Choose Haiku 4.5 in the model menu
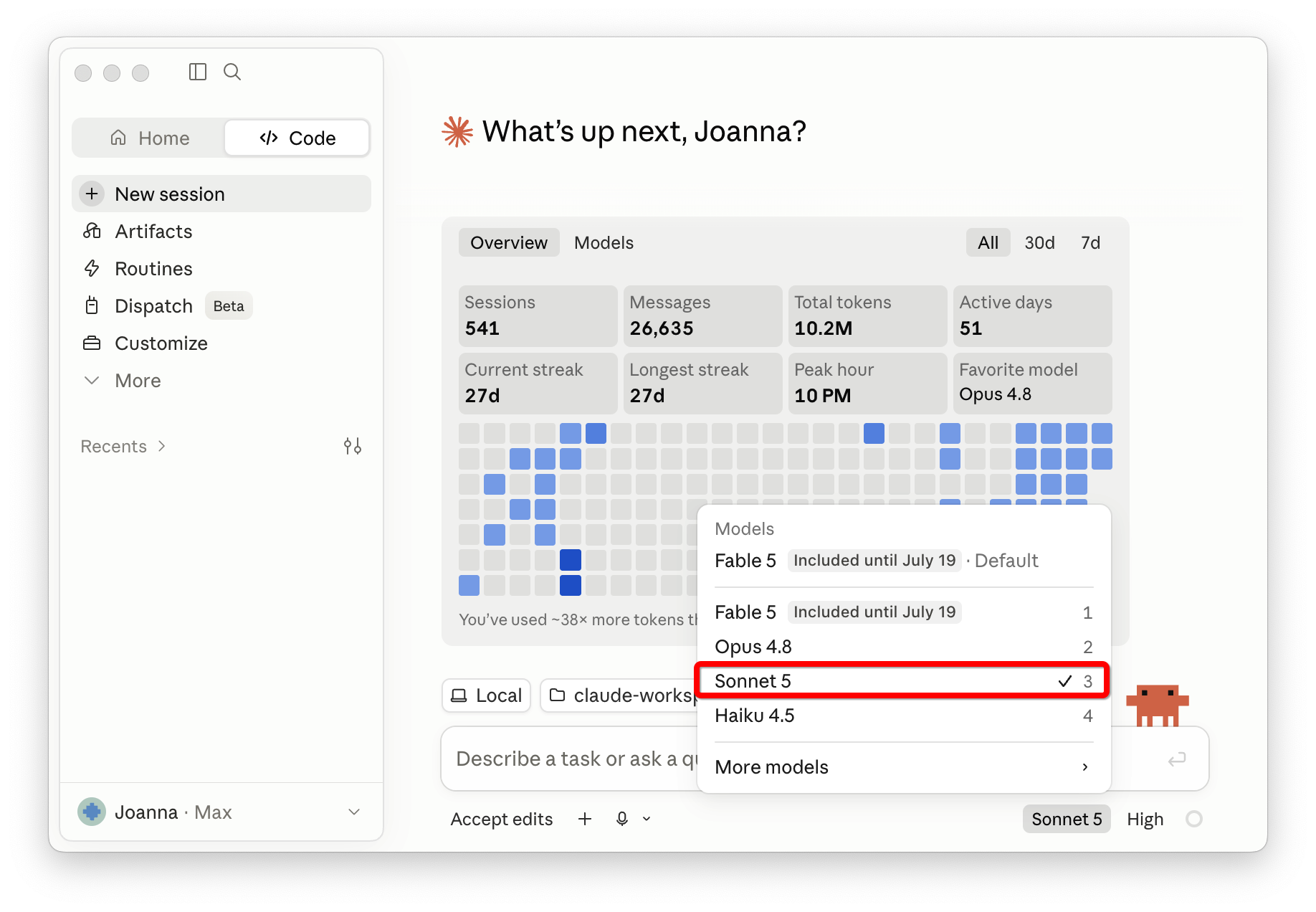The width and height of the screenshot is (1316, 912). coord(903,715)
